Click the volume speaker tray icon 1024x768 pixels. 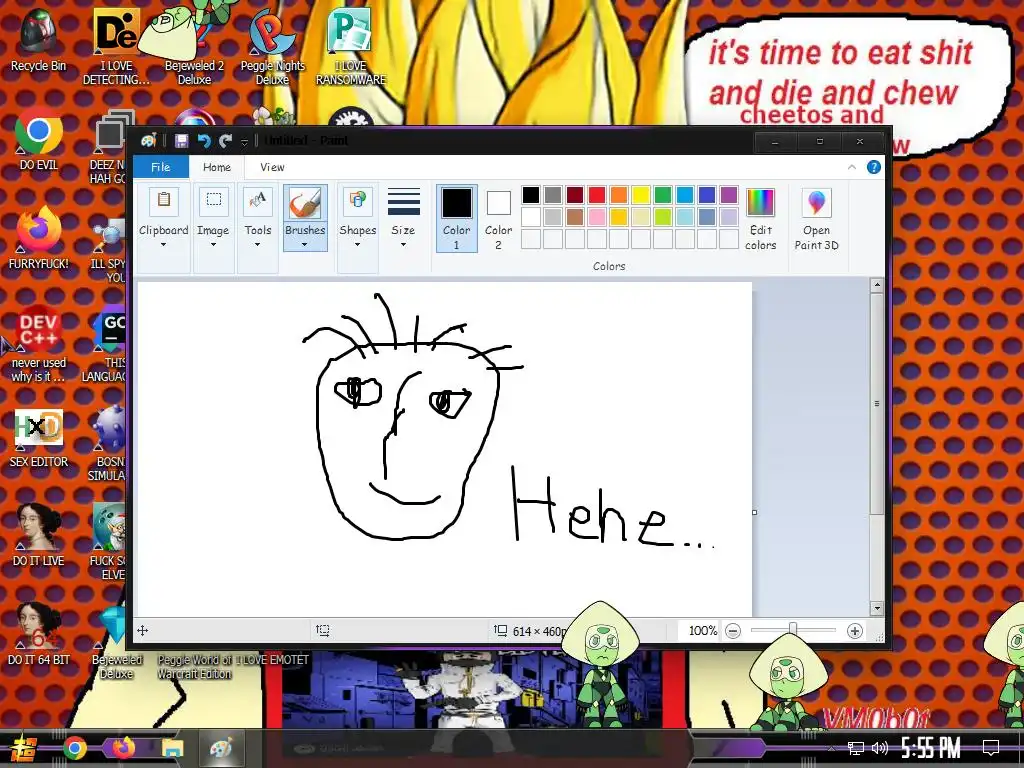point(880,748)
